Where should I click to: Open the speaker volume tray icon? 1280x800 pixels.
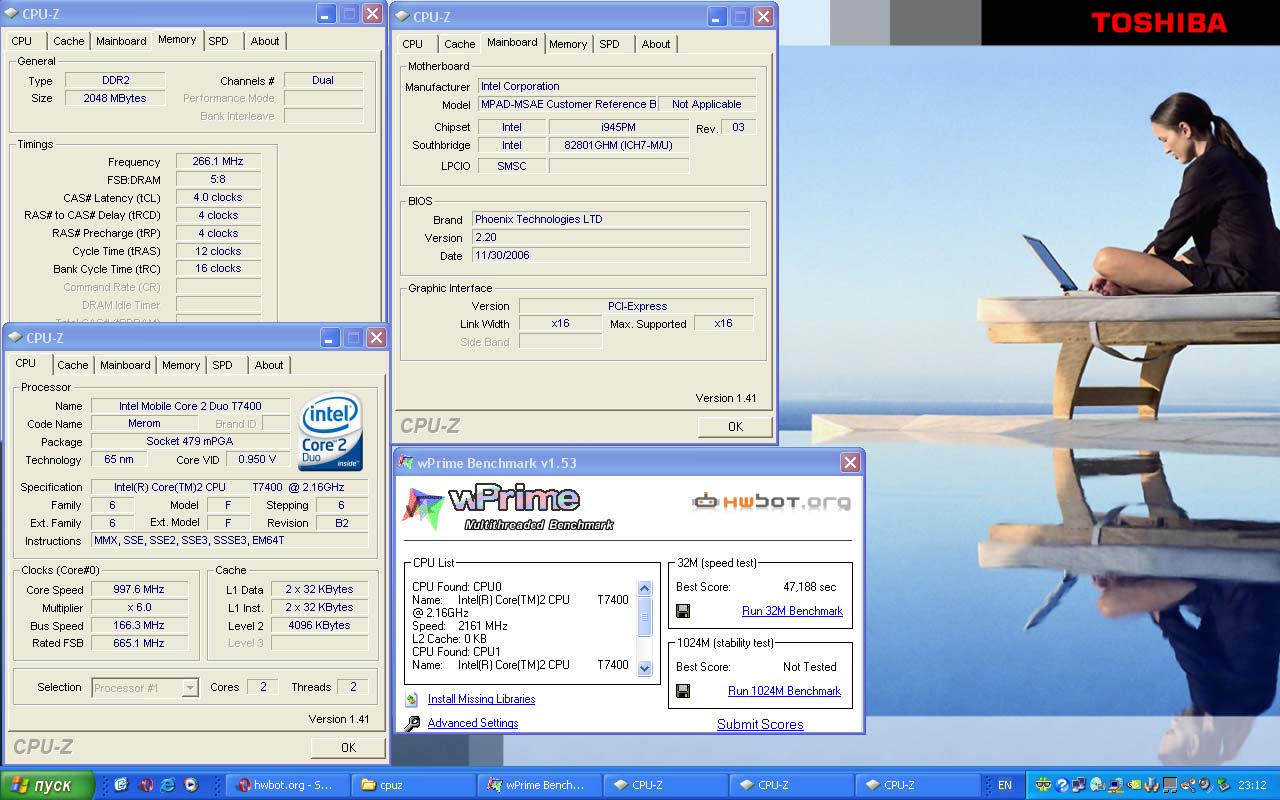[1205, 785]
